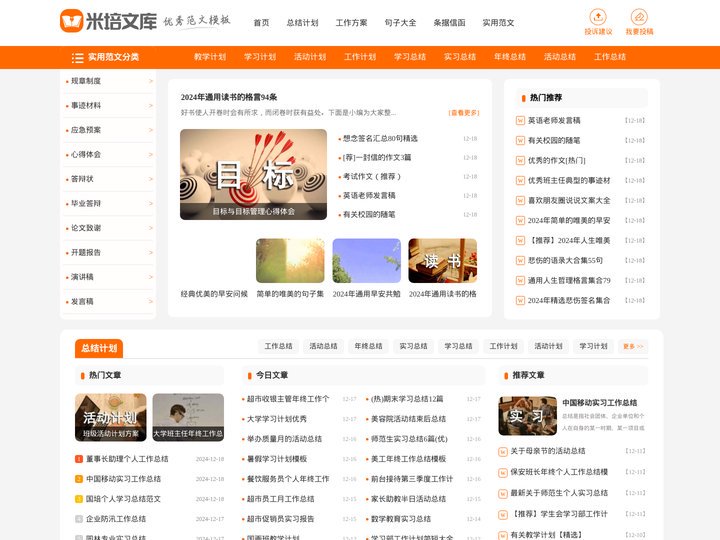Click rank badge beside 企业防汛工作总结
This screenshot has height=540, width=720.
[79, 519]
